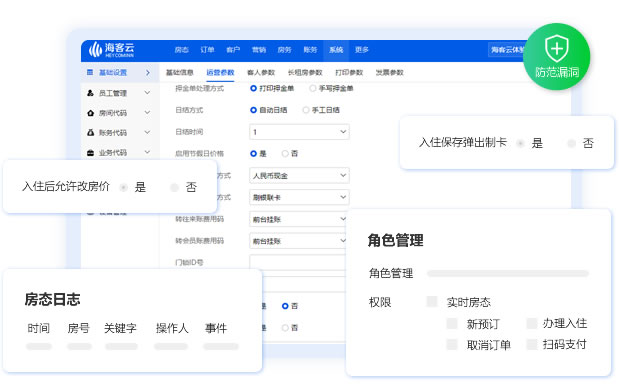Click the 账务代码 money bag icon
619x386 pixels.
[90, 133]
